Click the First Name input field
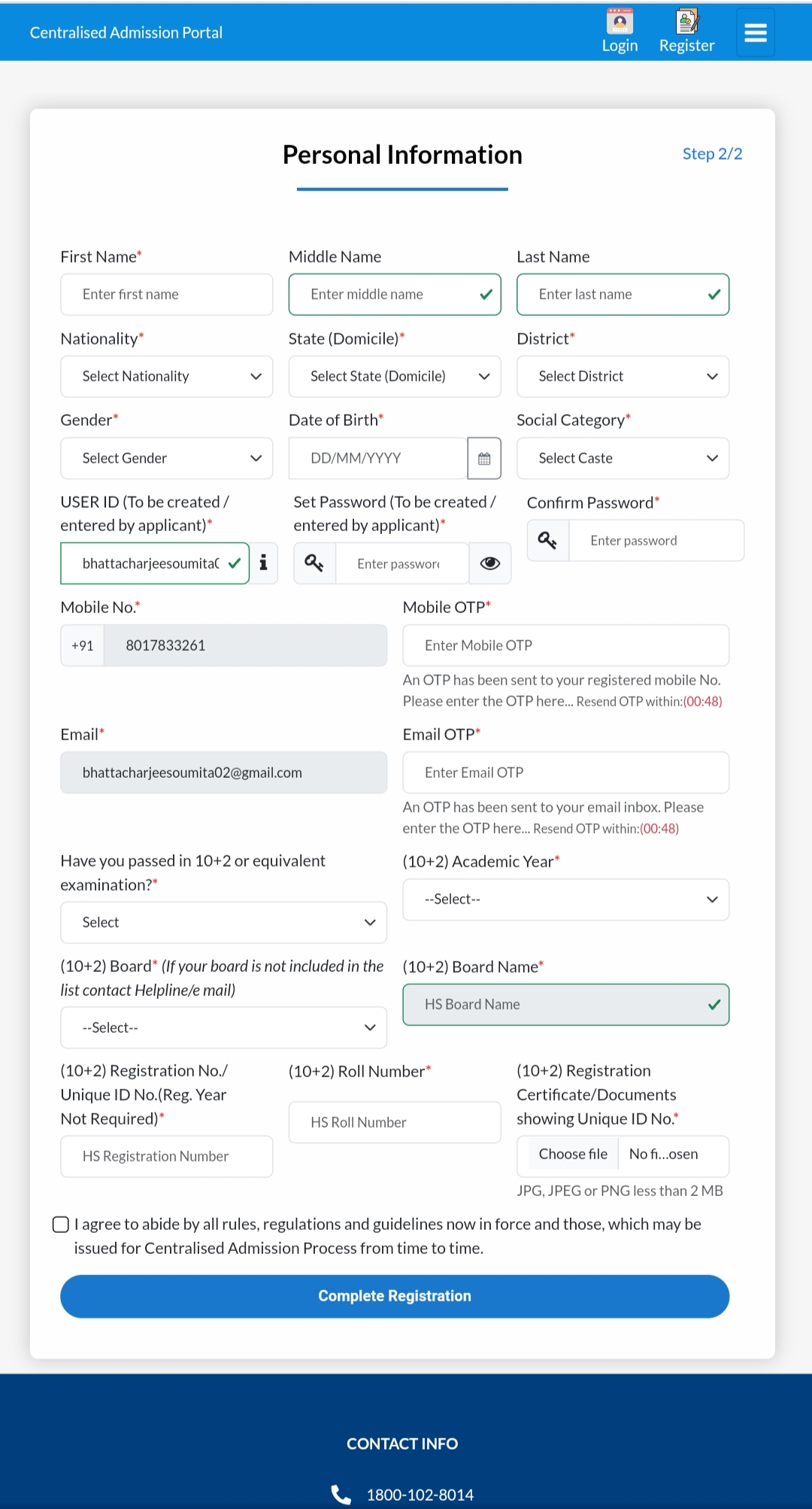The width and height of the screenshot is (812, 1509). tap(166, 294)
